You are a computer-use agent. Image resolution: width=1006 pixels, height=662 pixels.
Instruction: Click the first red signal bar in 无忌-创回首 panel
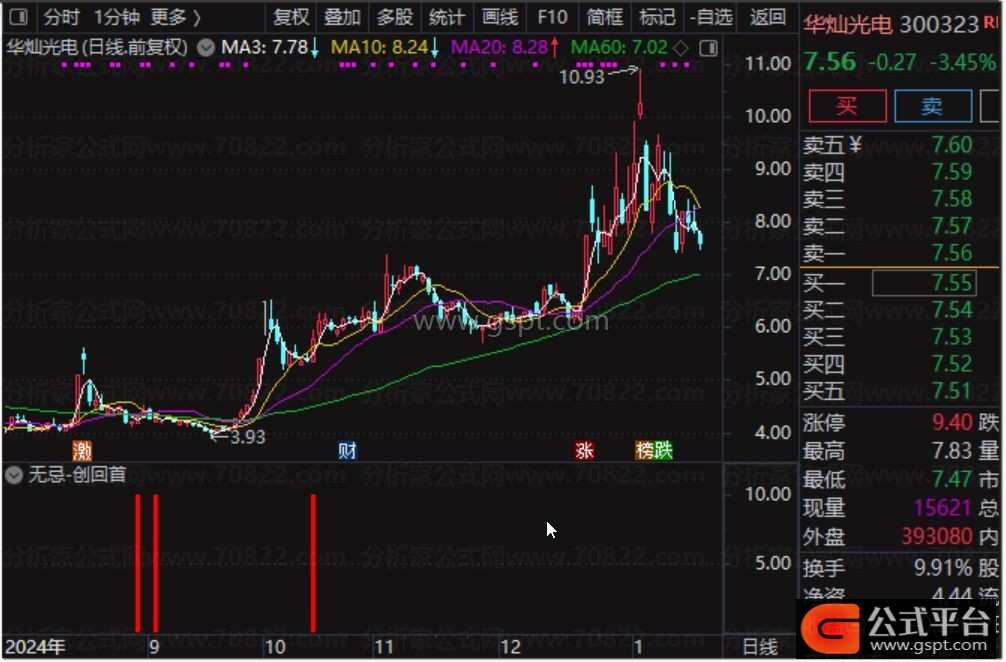point(138,563)
